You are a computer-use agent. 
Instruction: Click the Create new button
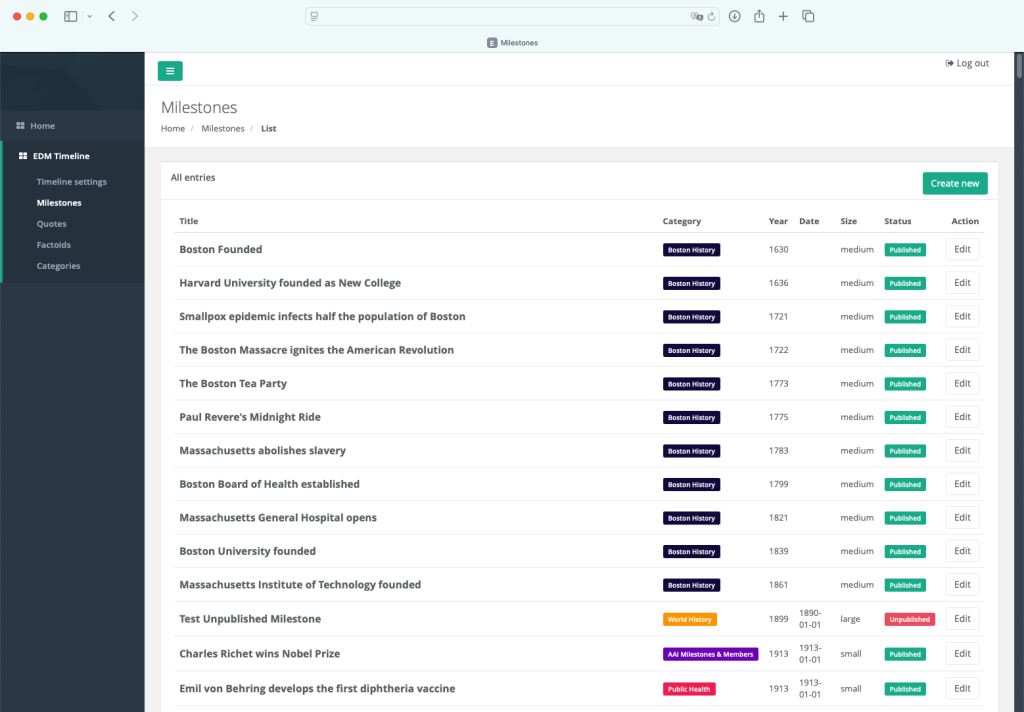tap(954, 183)
